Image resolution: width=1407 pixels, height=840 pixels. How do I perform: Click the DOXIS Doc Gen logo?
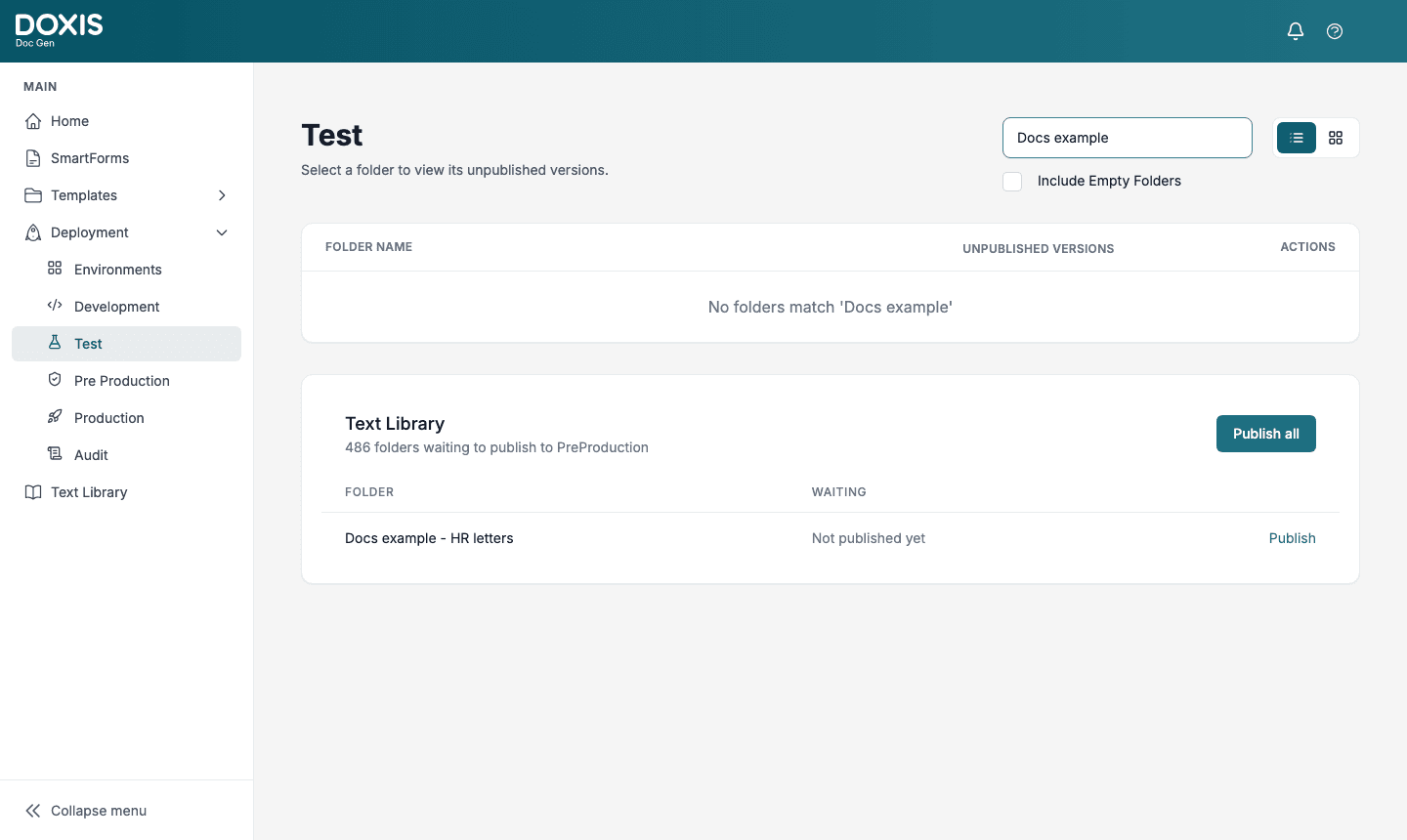pos(59,30)
